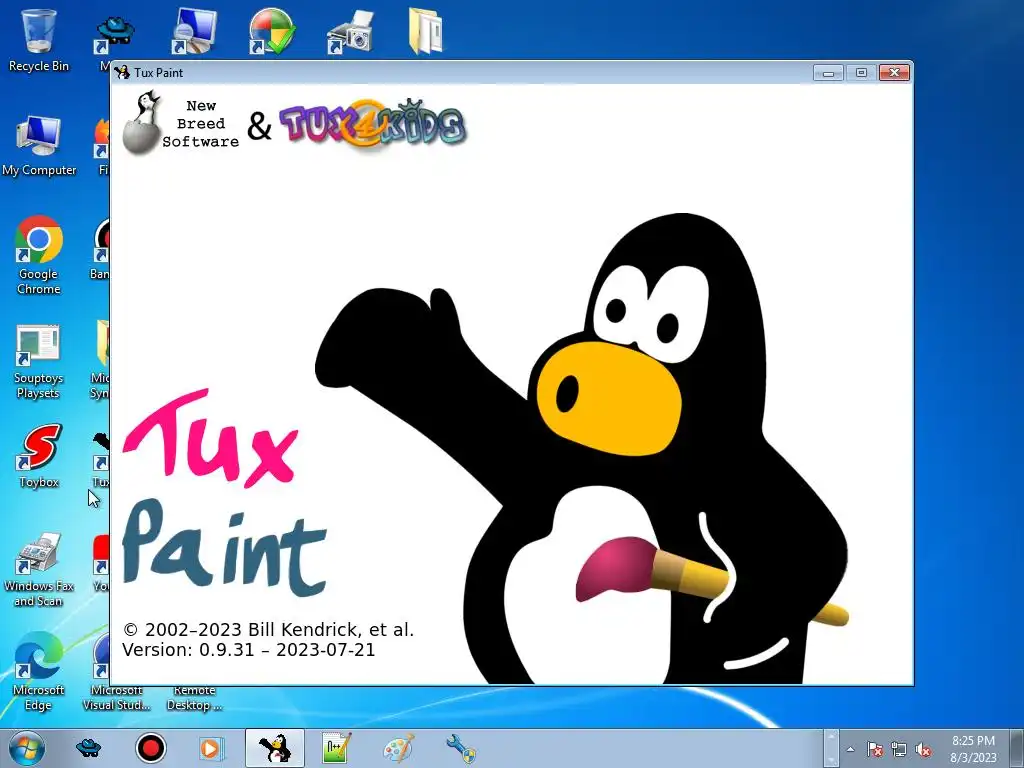Close the Tux Paint window
This screenshot has height=768, width=1024.
pyautogui.click(x=894, y=72)
